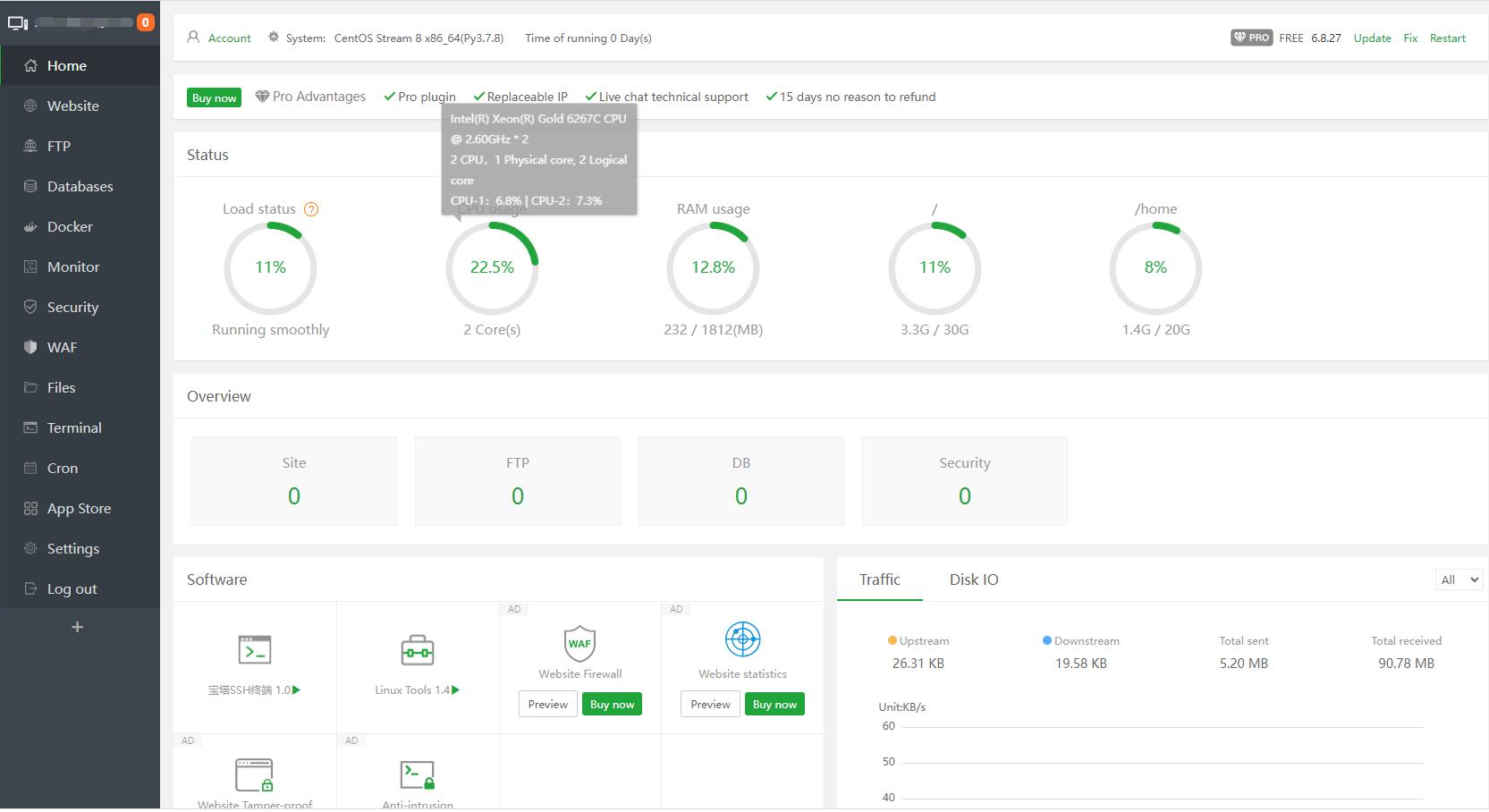Click the Linux Tools 1.4 label
Screen dimensions: 1489x812
click(412, 689)
